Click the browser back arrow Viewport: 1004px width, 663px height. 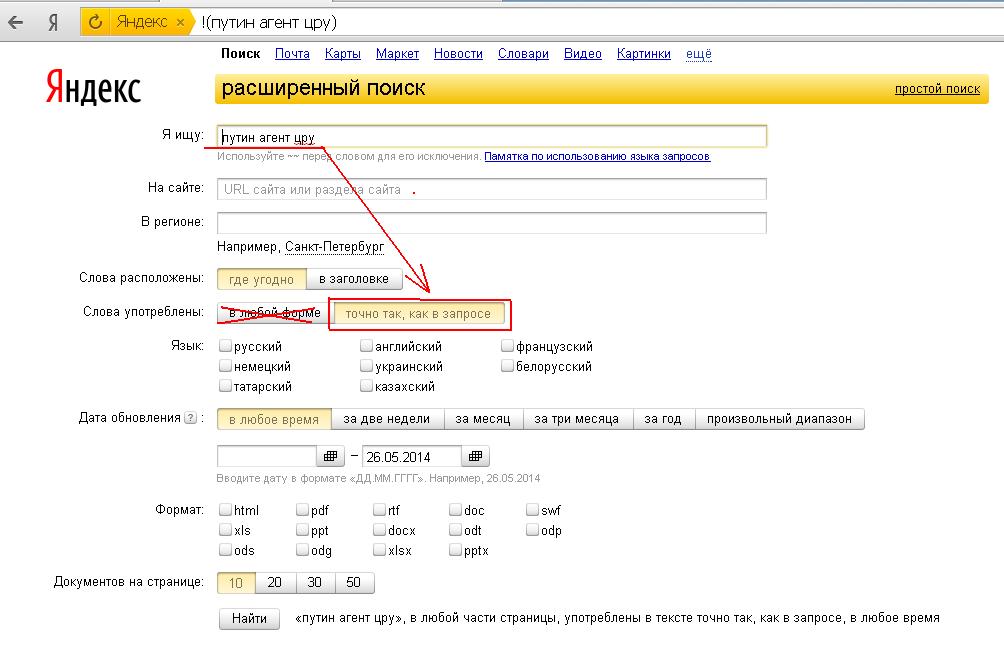pyautogui.click(x=15, y=23)
